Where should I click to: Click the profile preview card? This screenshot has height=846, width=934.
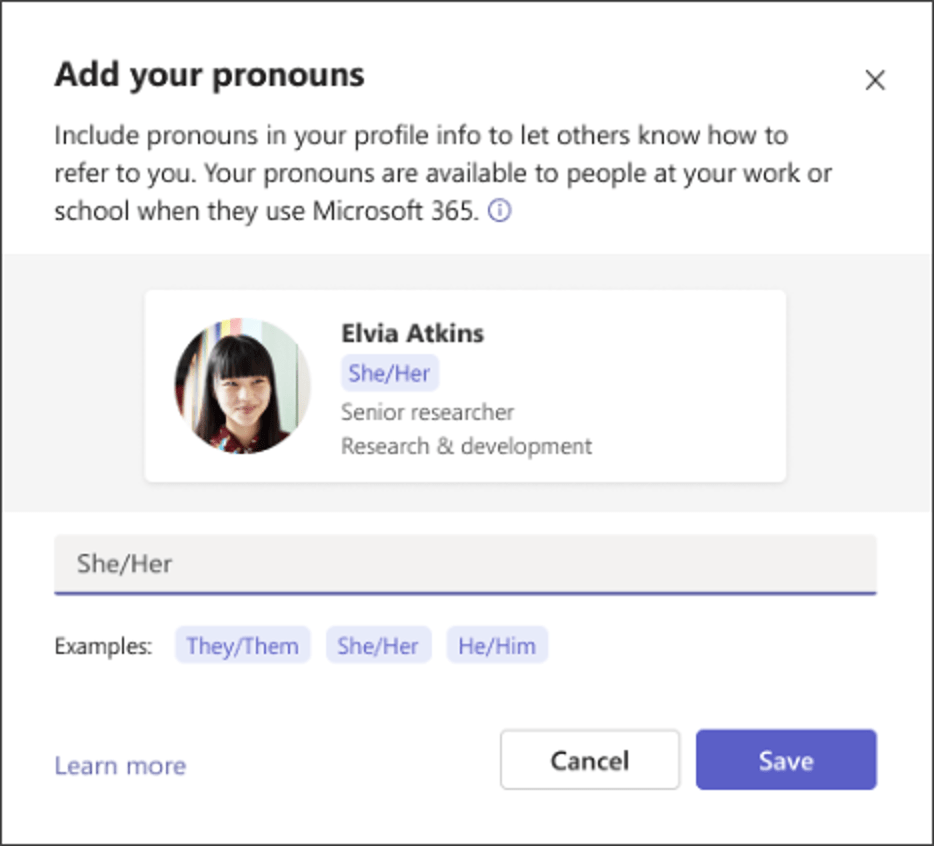(x=465, y=385)
